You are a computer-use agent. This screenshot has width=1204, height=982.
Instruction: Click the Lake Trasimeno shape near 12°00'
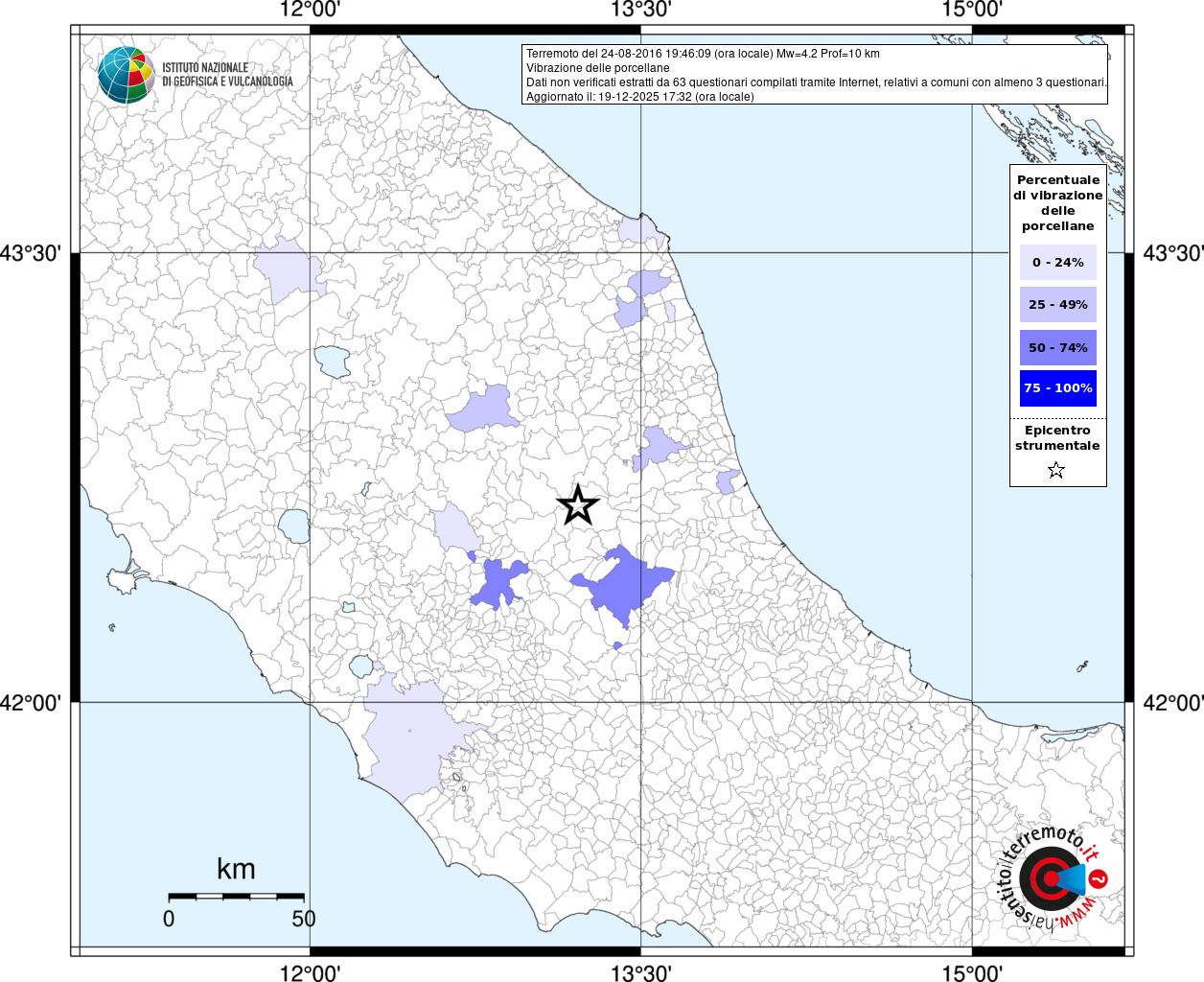tap(332, 361)
